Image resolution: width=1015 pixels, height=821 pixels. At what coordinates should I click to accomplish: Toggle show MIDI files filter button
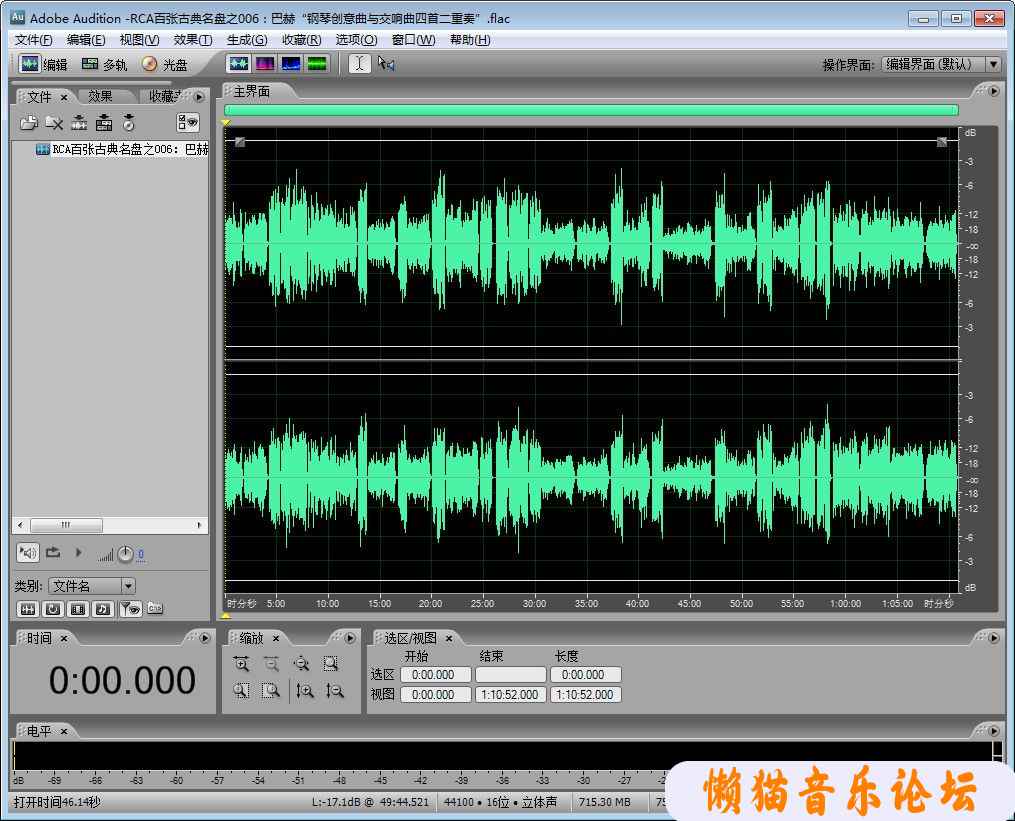[x=102, y=609]
